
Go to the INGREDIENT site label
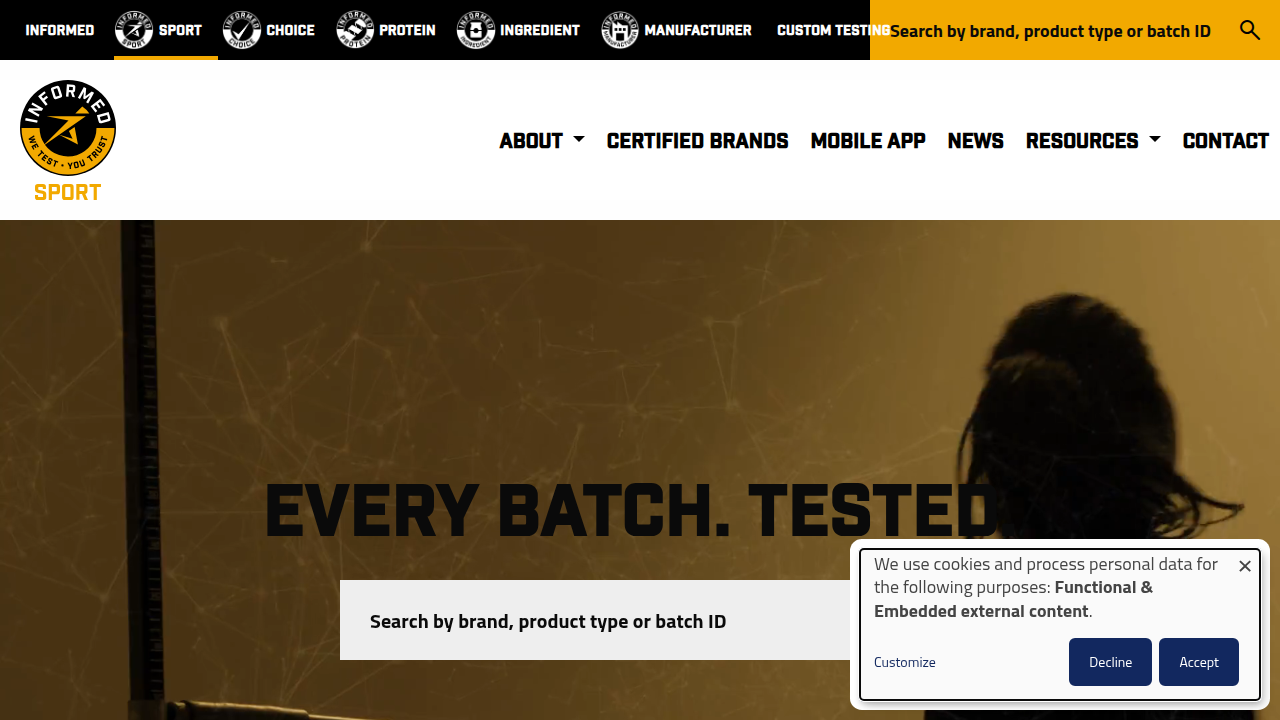click(x=540, y=30)
